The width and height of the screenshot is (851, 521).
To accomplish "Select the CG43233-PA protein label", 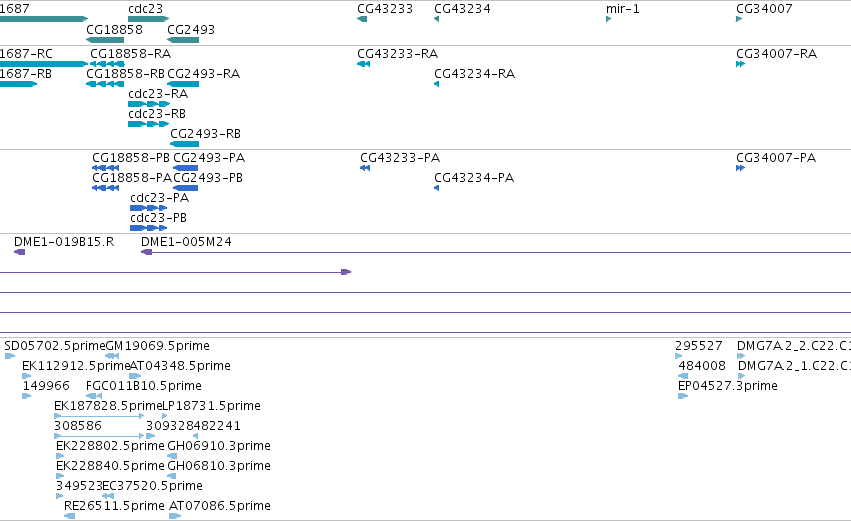I will (400, 158).
